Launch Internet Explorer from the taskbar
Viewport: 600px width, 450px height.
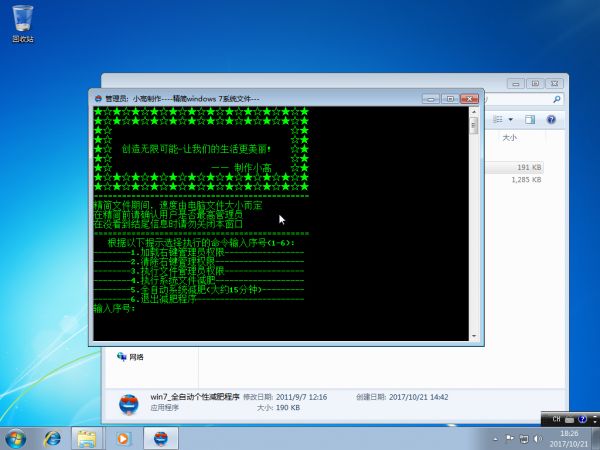(52, 439)
